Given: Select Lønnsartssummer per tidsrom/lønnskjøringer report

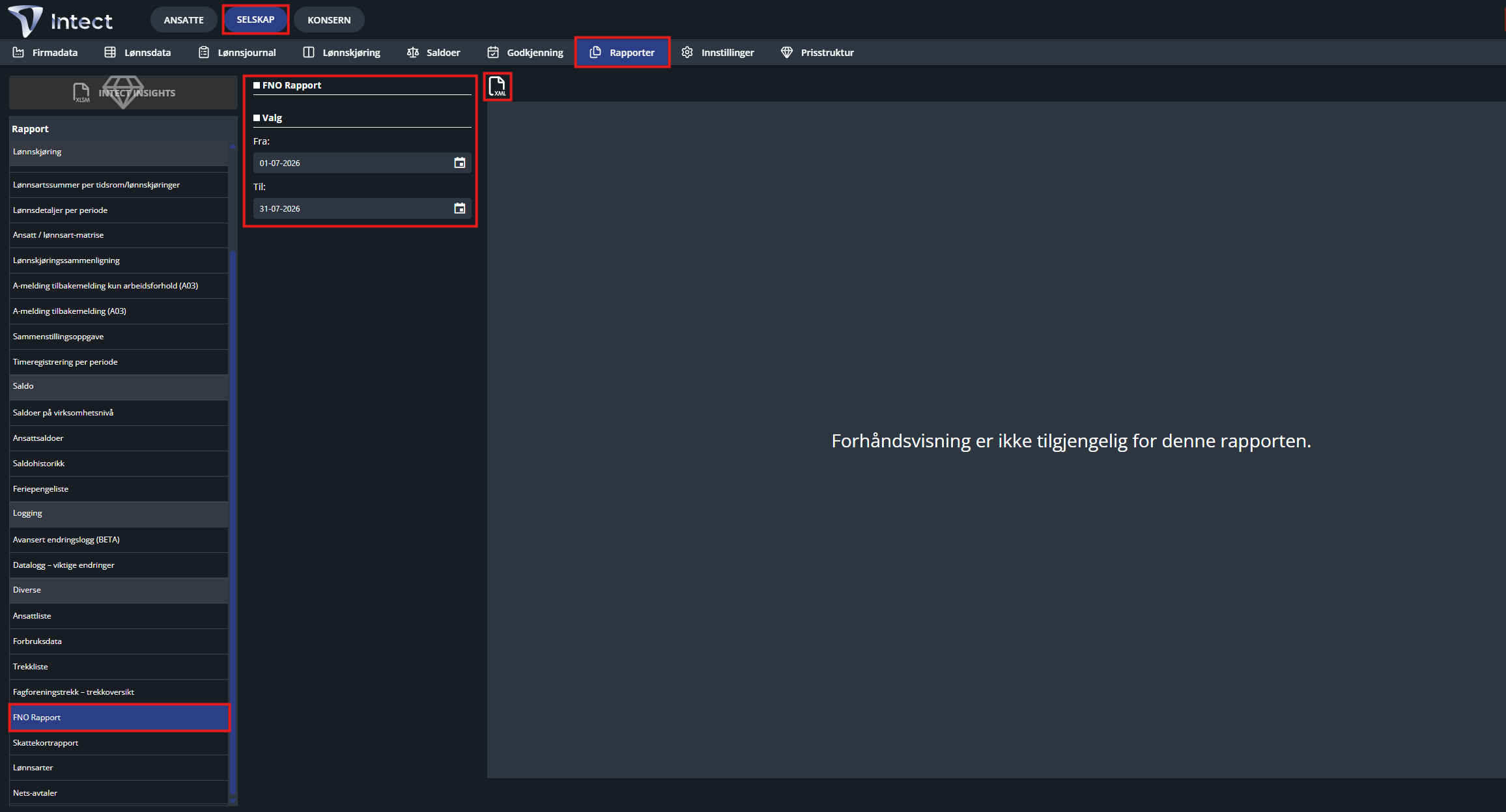Looking at the screenshot, I should [x=119, y=185].
